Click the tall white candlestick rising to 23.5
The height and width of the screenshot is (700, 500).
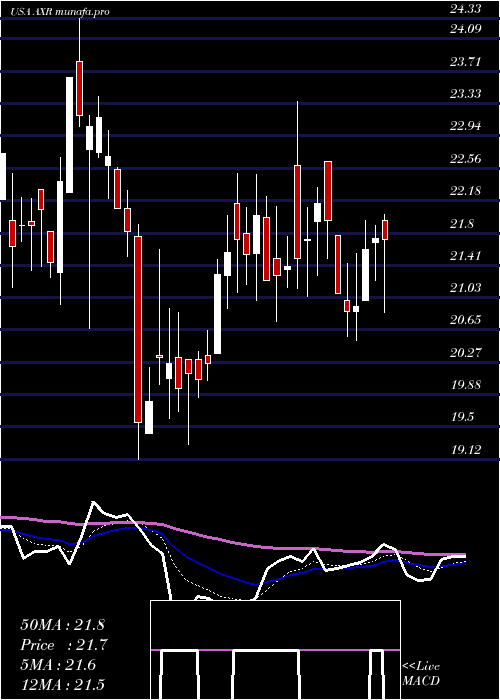point(70,135)
